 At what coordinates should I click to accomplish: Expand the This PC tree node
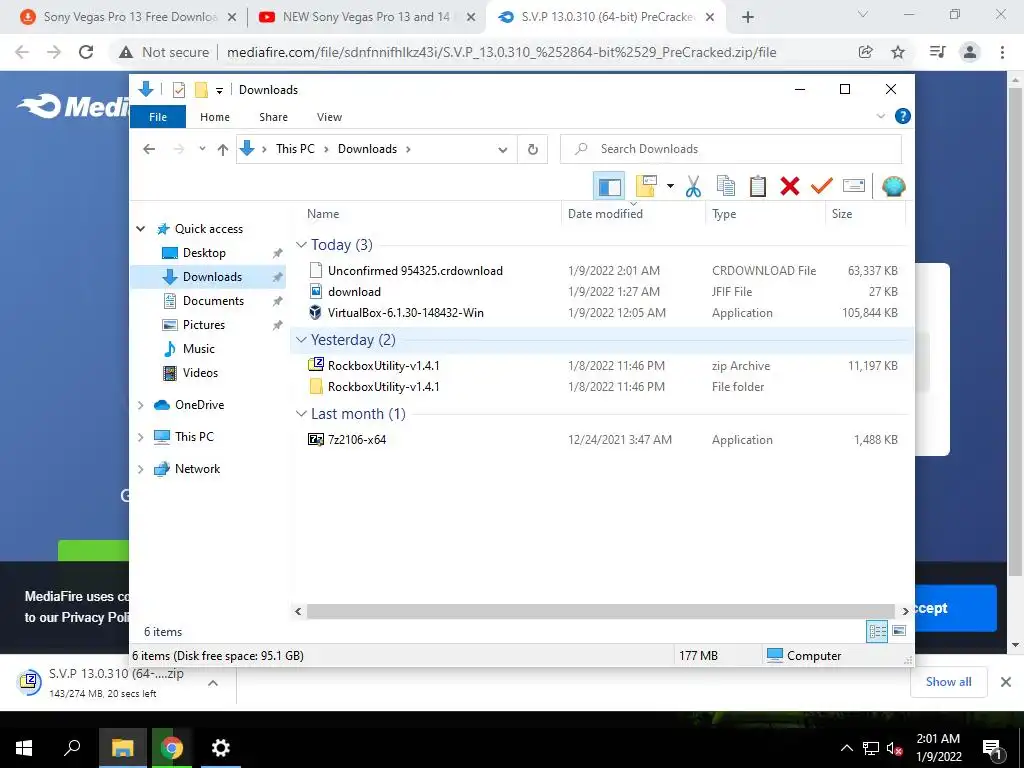point(140,437)
